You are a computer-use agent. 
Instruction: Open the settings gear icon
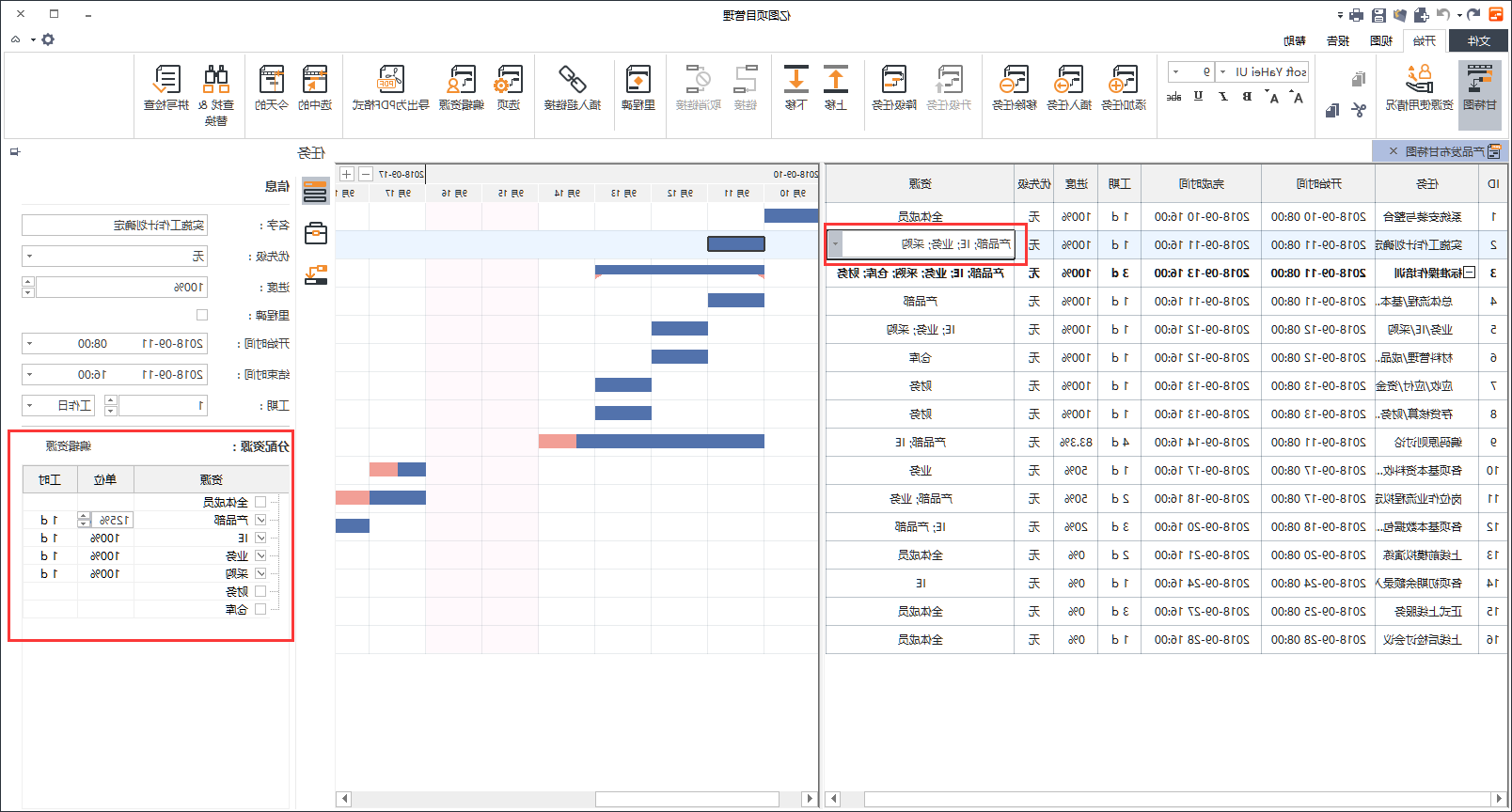(48, 39)
